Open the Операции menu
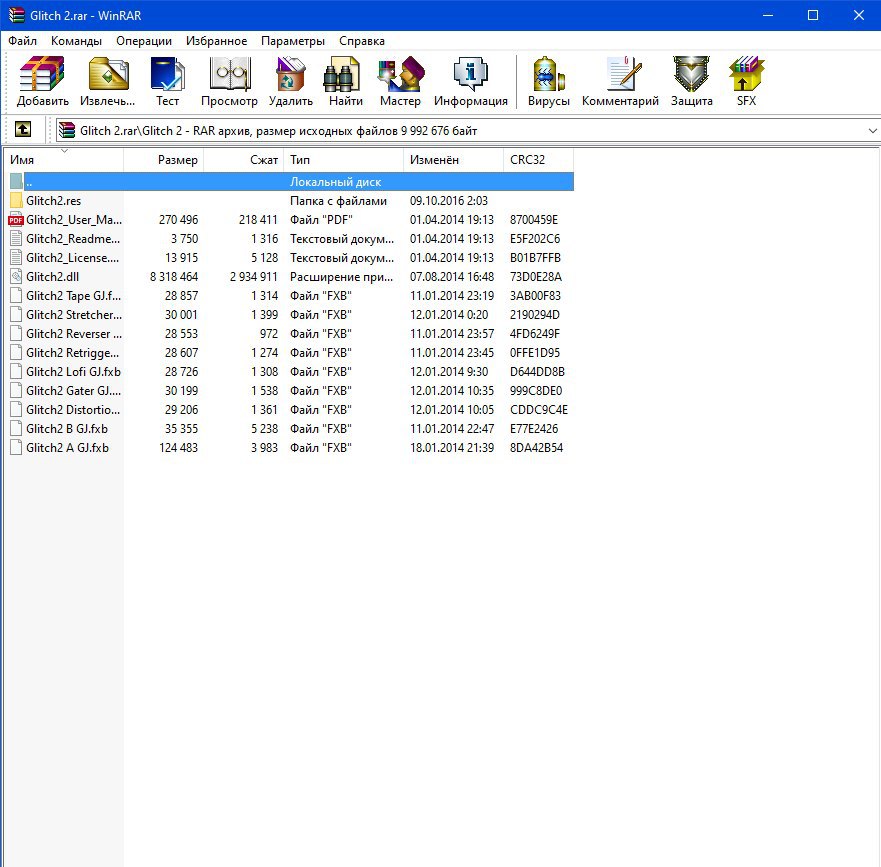Screen dimensions: 881x867 point(144,41)
